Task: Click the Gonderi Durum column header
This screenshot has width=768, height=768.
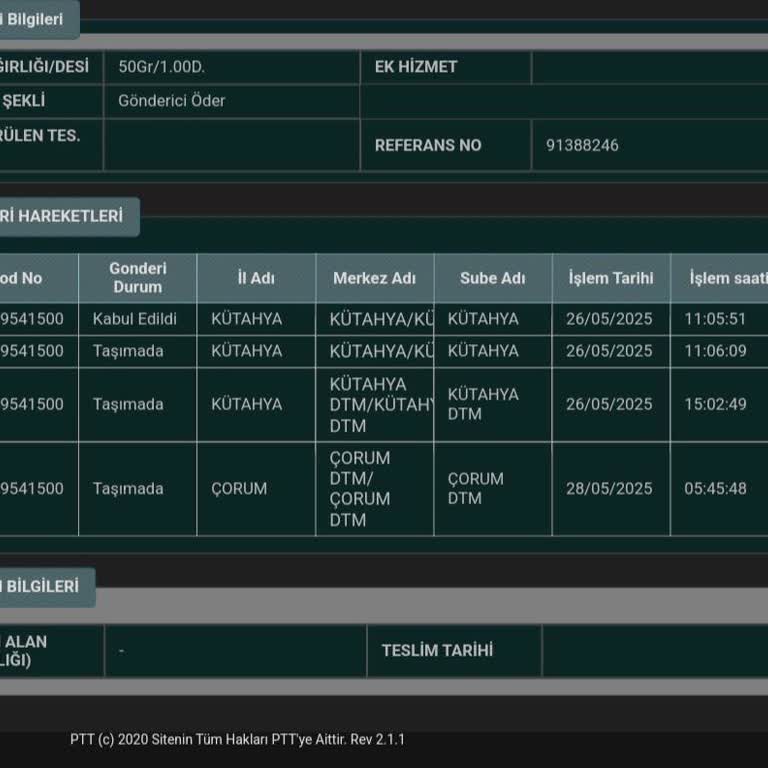Action: point(137,278)
